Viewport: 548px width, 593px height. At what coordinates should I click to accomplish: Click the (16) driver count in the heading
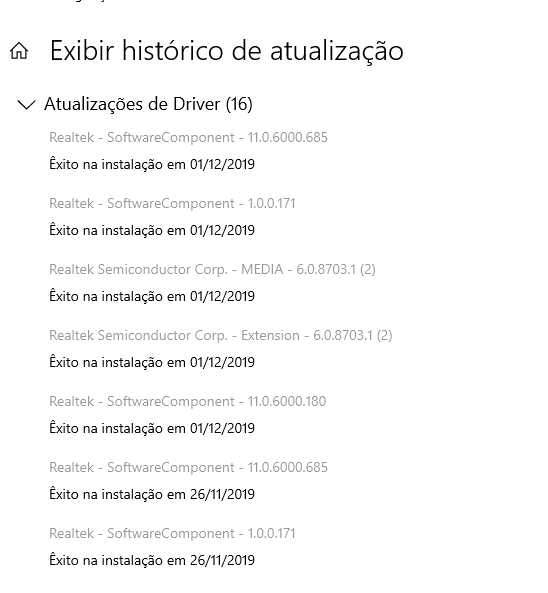239,104
